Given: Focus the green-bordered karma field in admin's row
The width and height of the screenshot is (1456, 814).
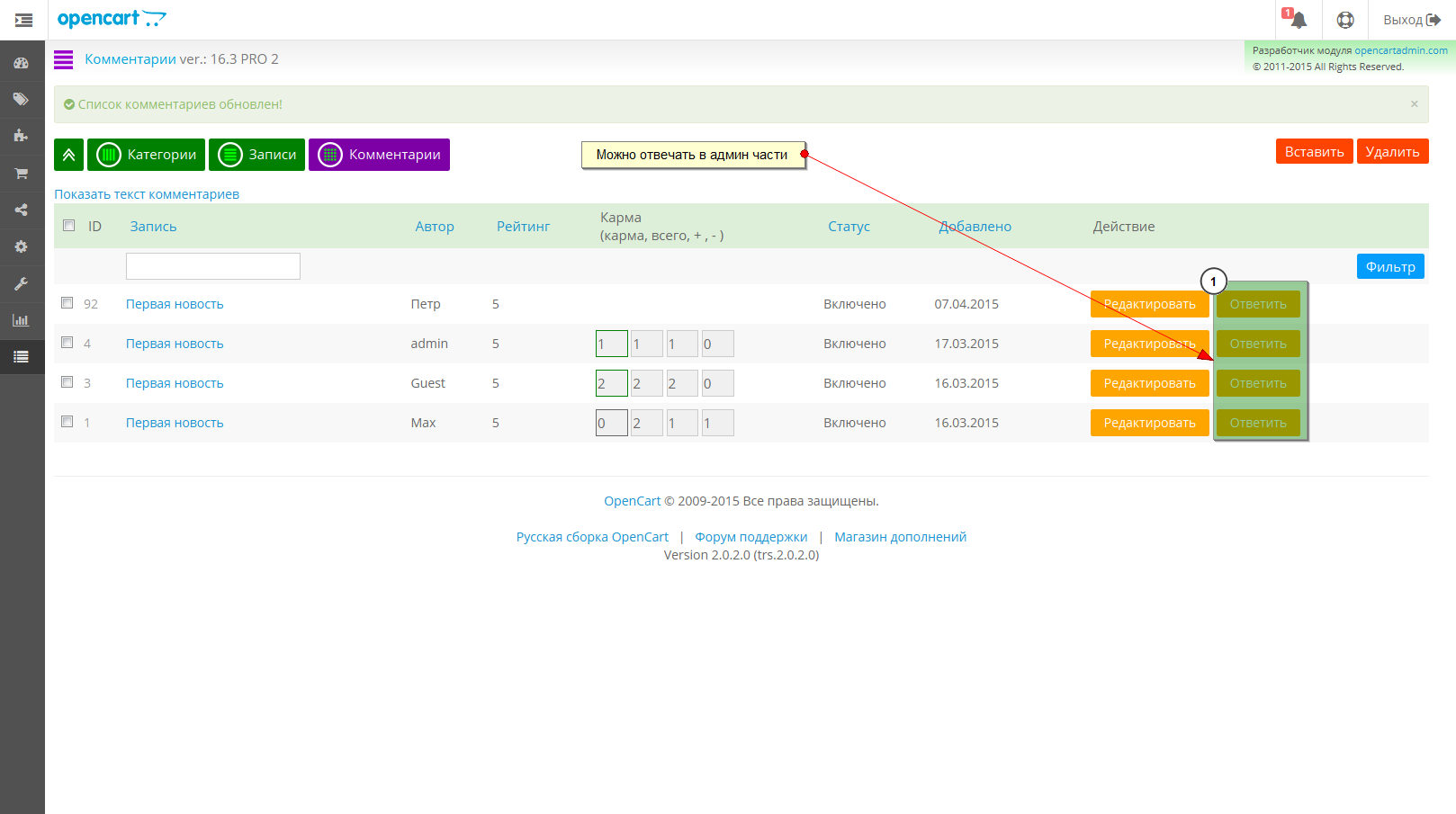Looking at the screenshot, I should (x=612, y=344).
